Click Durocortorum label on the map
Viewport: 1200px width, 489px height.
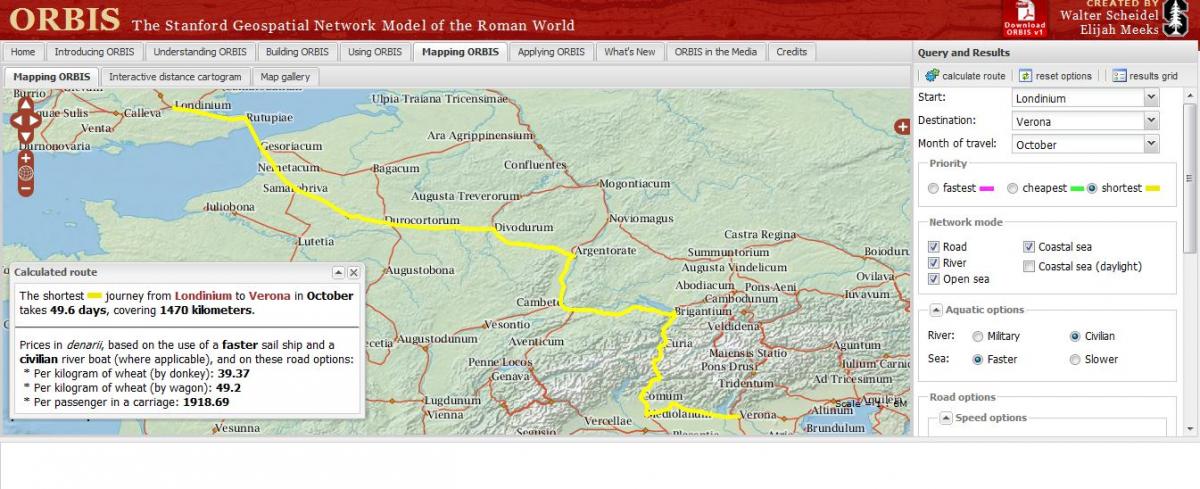click(422, 220)
